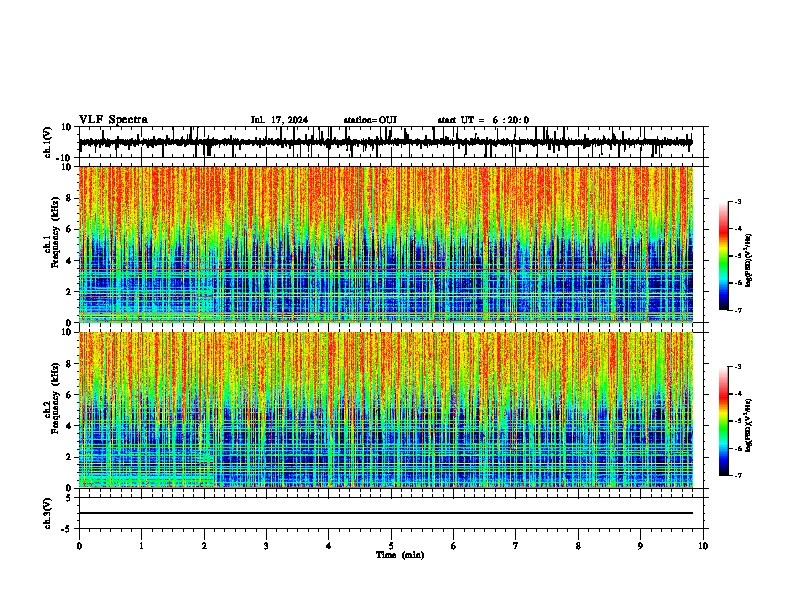The width and height of the screenshot is (792, 612).
Task: Click inside the ch.1 spectrogram panel
Action: click(385, 244)
